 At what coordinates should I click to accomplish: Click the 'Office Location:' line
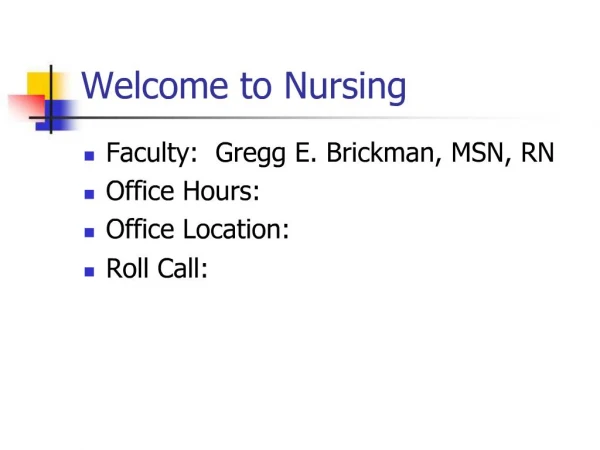(x=197, y=229)
